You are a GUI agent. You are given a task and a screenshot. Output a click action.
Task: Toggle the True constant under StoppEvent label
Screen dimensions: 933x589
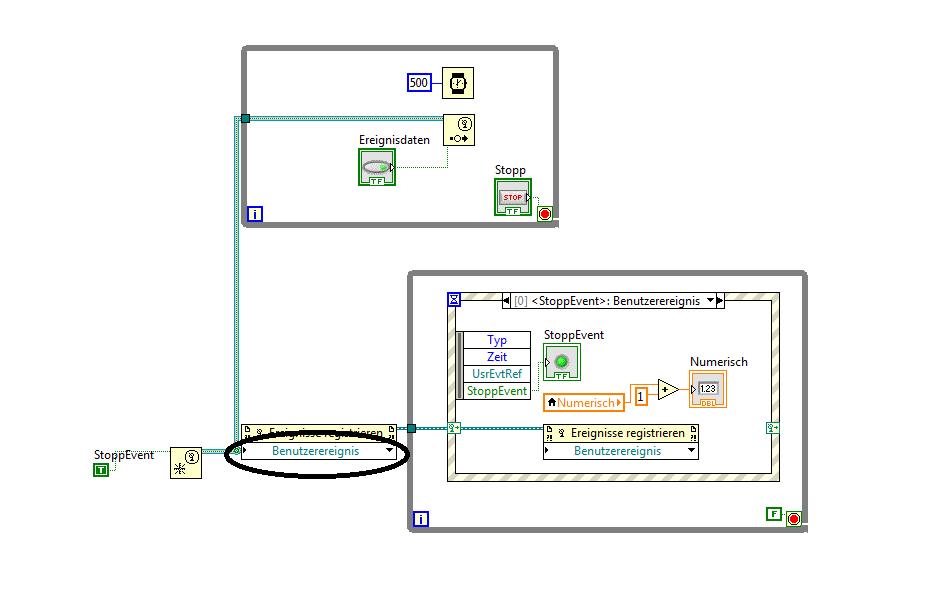(x=101, y=470)
